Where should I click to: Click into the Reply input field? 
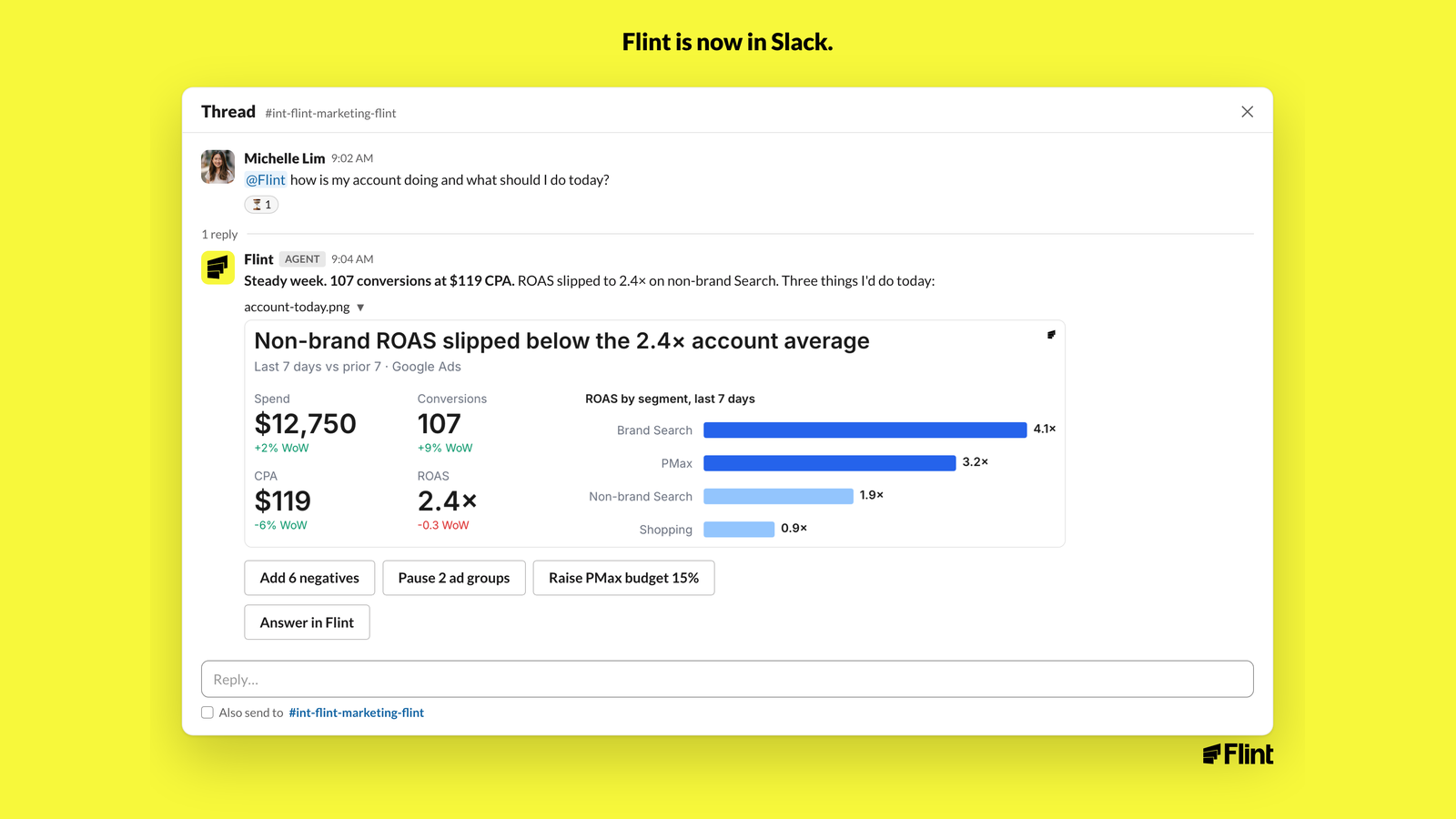pos(727,679)
